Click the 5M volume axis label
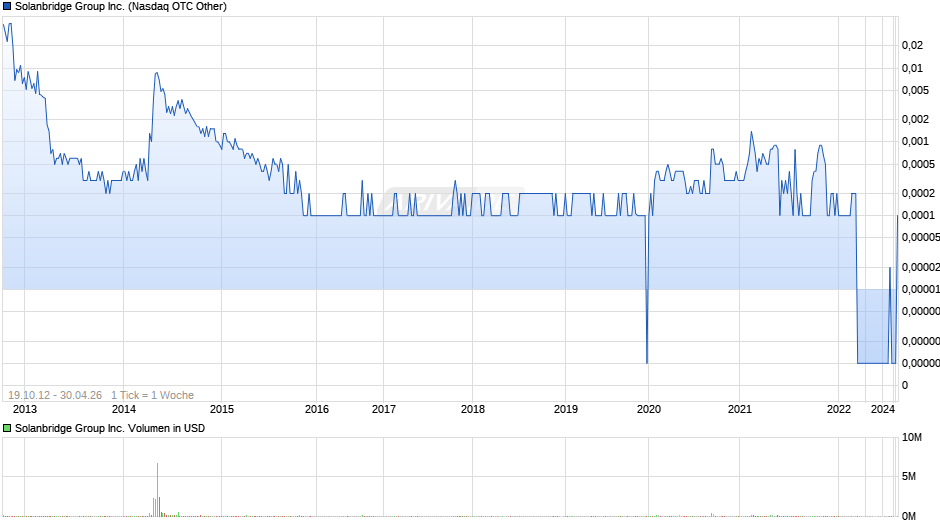940x526 pixels. pos(909,476)
